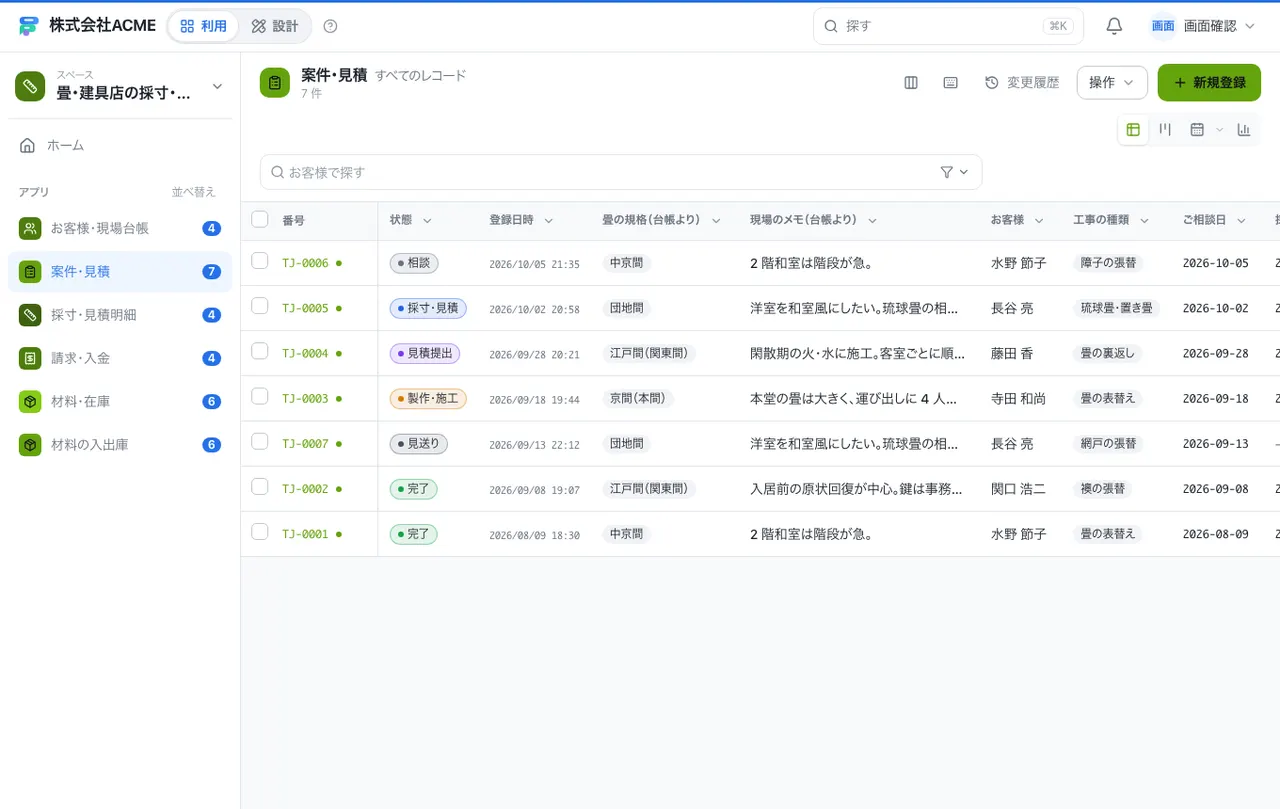The image size is (1280, 809).
Task: Click the 新規登録 button
Action: pos(1209,83)
